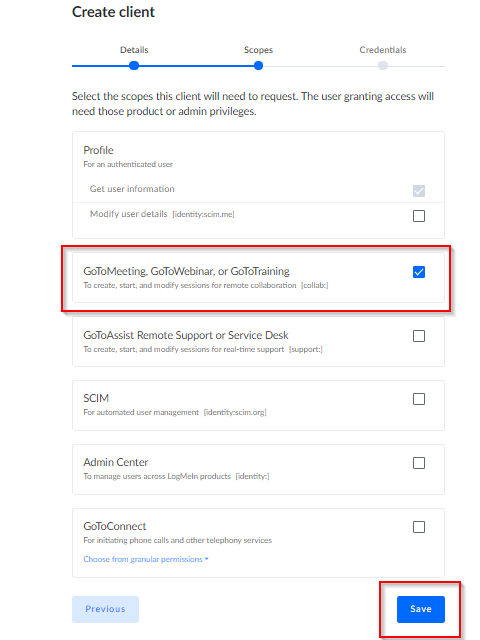
Task: Click the SCIM scope card heading
Action: point(96,398)
